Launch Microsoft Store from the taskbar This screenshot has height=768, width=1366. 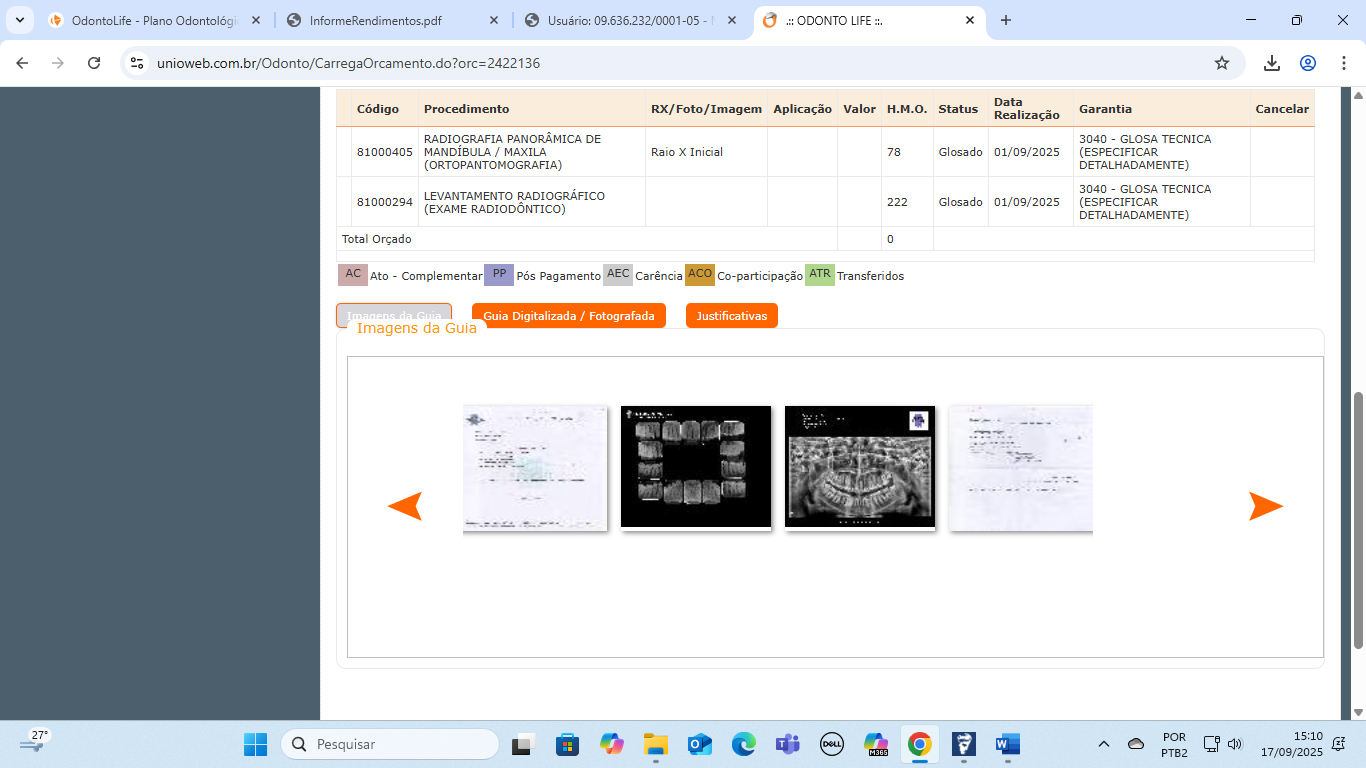tap(567, 744)
